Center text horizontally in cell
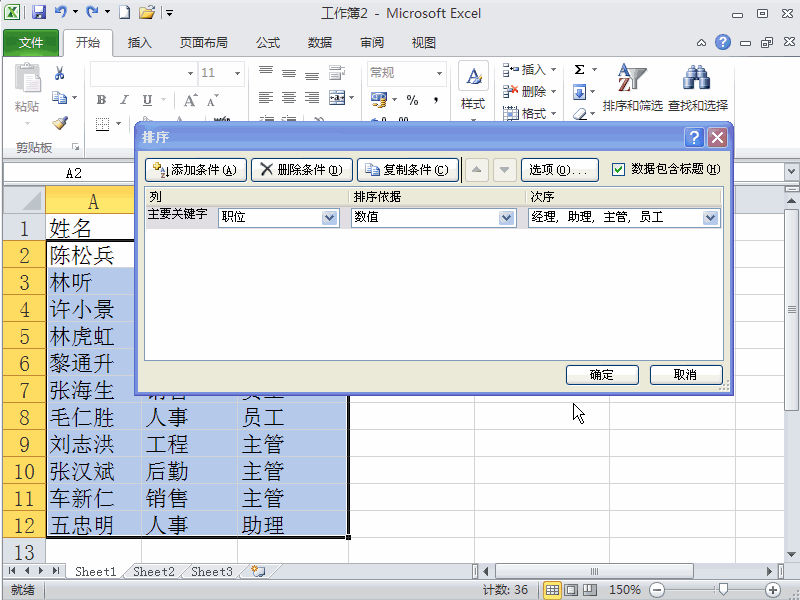The width and height of the screenshot is (800, 600). [x=289, y=97]
